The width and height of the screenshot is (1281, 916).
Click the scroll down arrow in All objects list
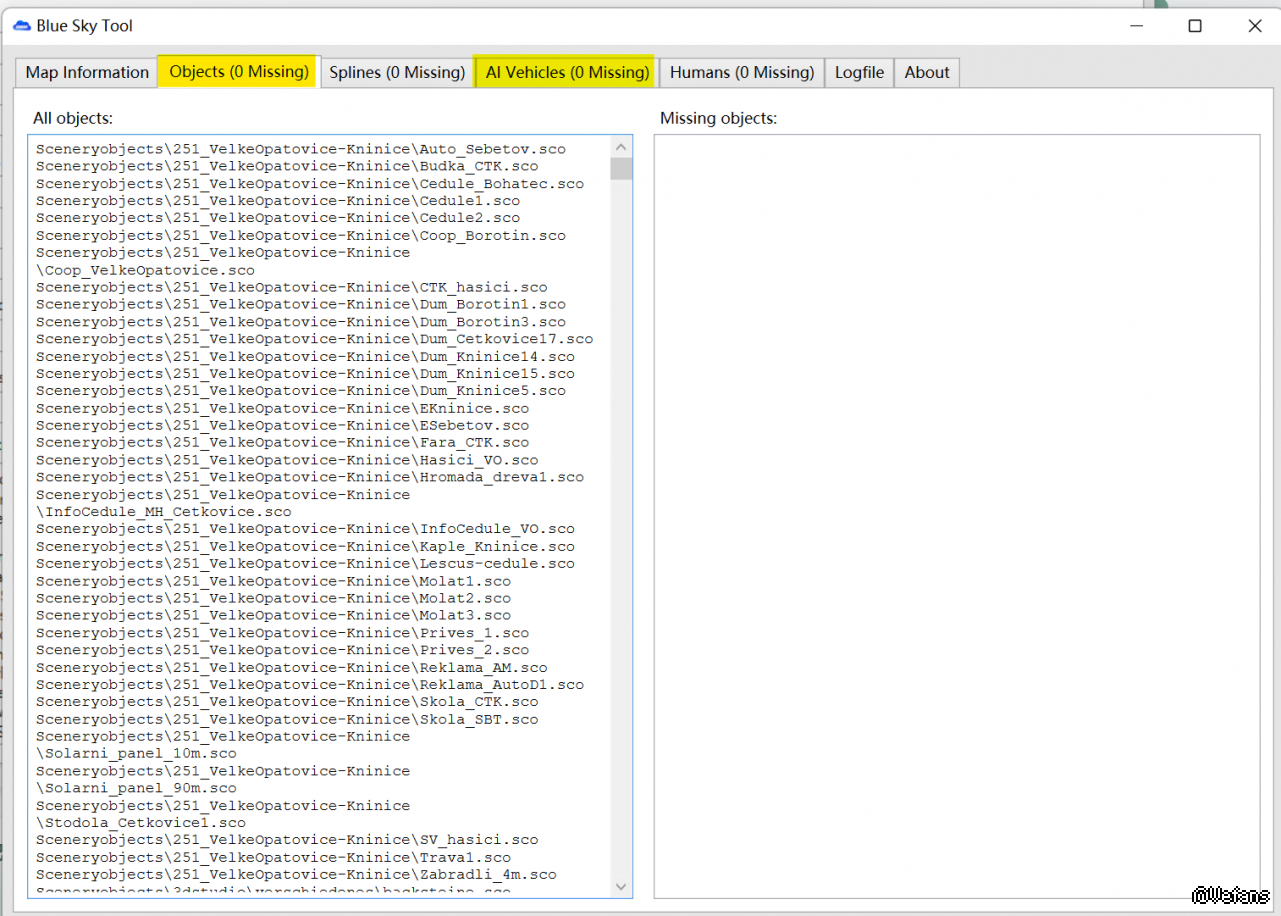click(621, 886)
